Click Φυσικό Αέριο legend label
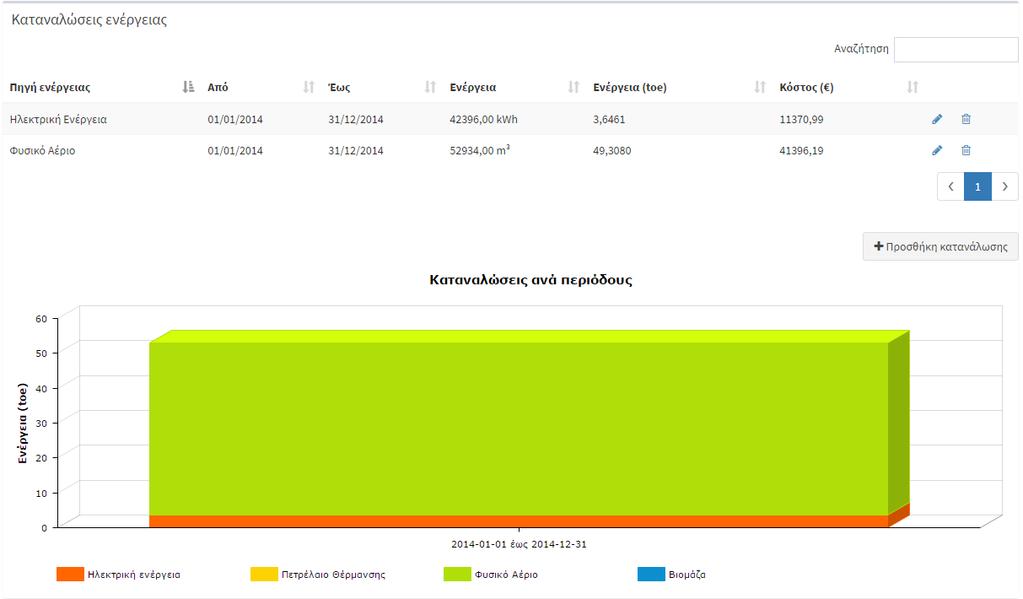The image size is (1023, 599). tap(506, 575)
